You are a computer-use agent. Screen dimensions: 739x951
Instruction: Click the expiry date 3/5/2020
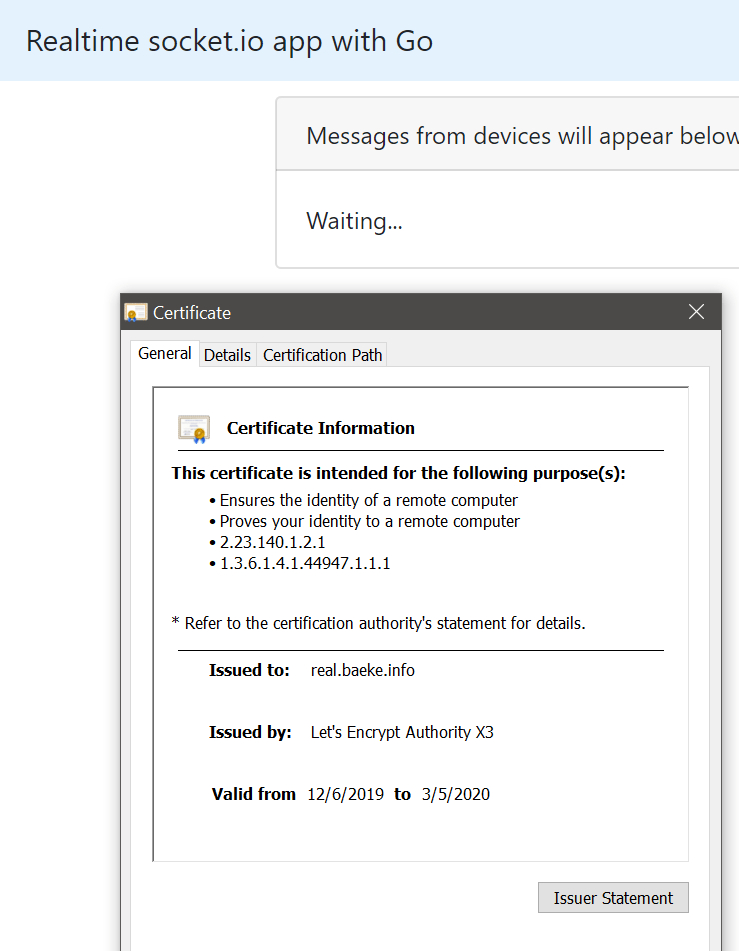[455, 794]
